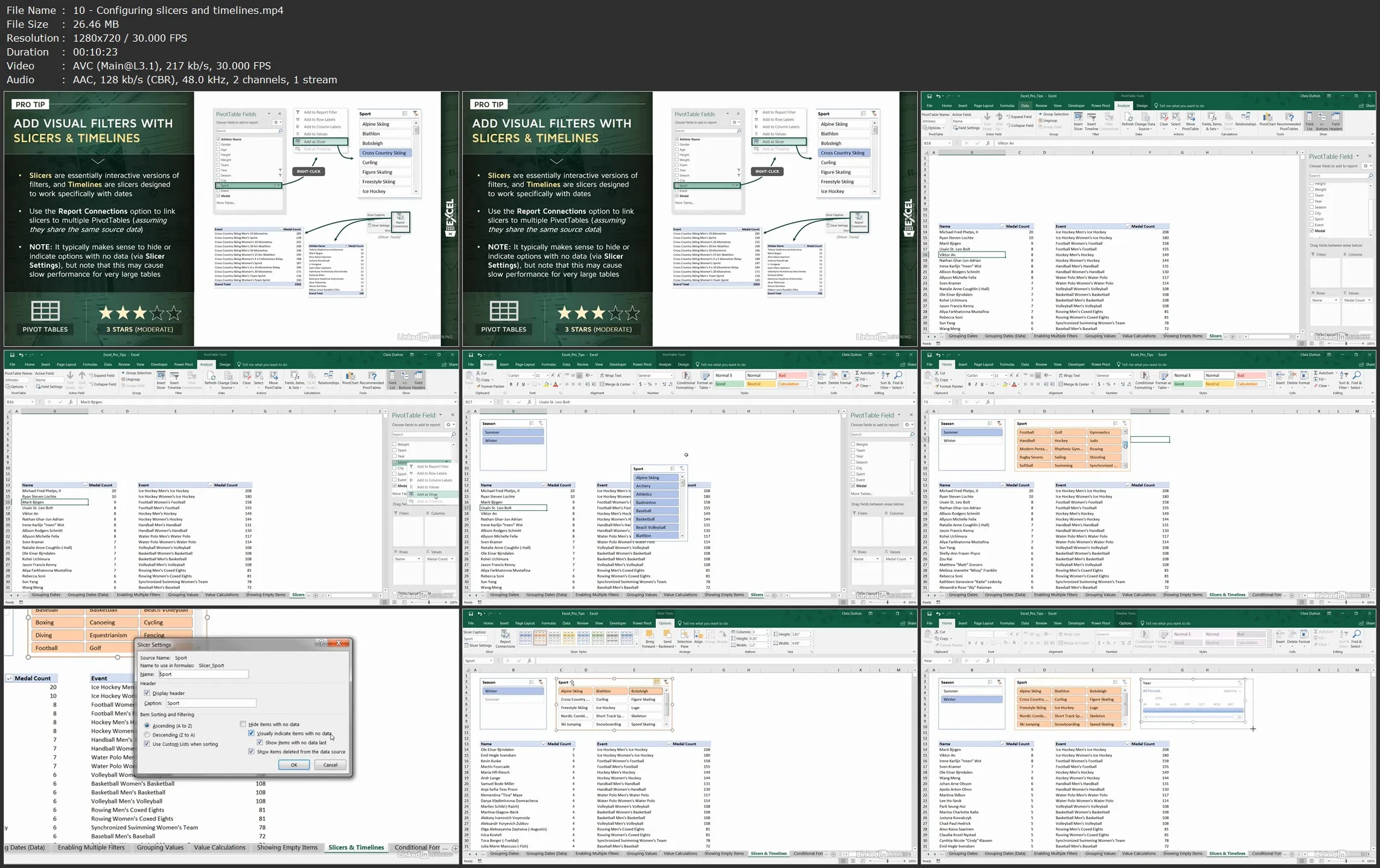Select Winter in Season slicer of Judo frame
The width and height of the screenshot is (1380, 868).
point(971,441)
